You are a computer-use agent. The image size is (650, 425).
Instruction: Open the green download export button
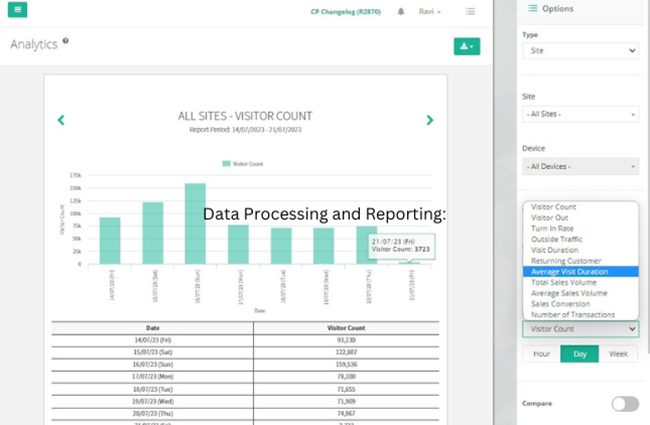(x=466, y=46)
